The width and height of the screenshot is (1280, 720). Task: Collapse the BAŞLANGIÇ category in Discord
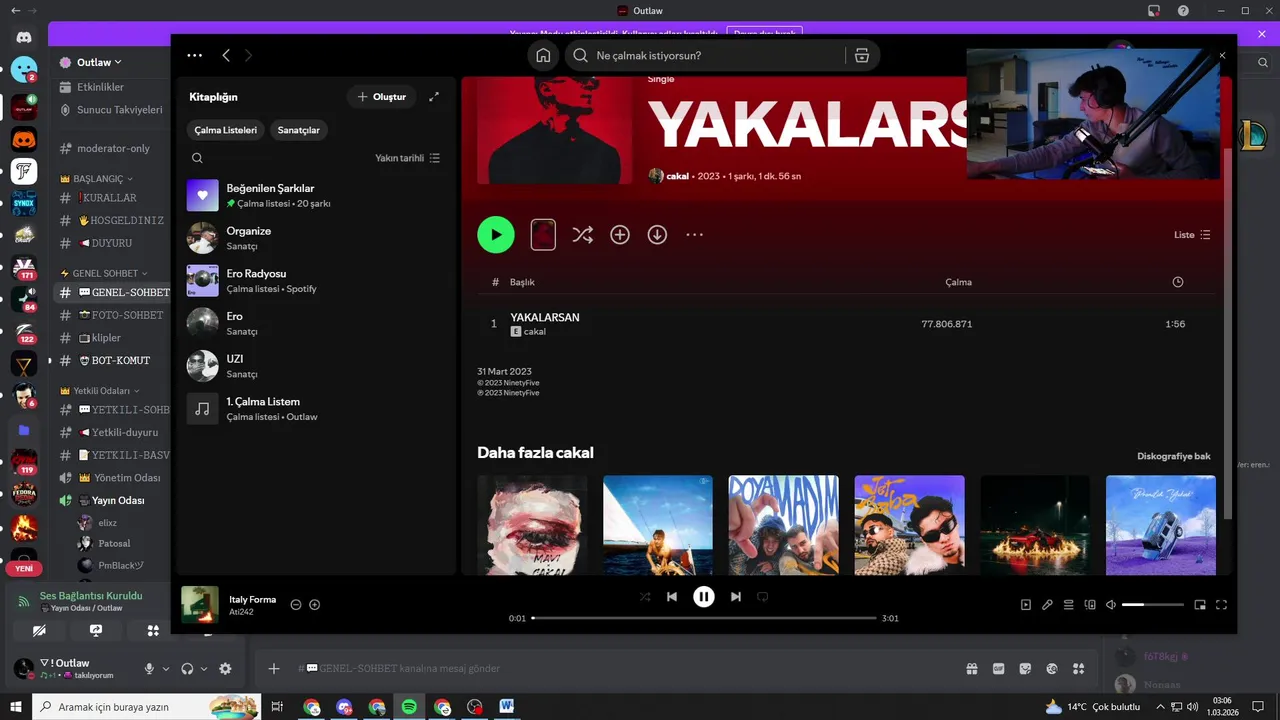(96, 179)
